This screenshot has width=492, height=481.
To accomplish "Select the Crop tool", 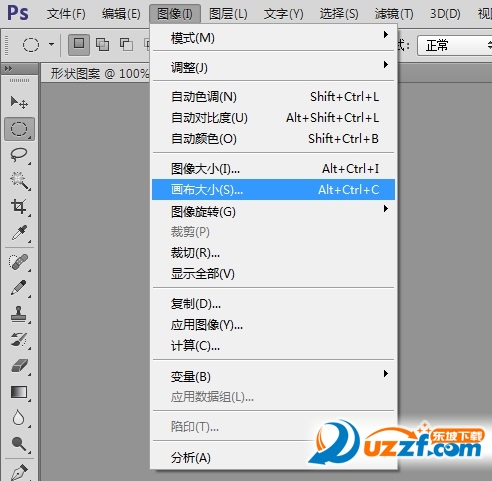I will click(x=19, y=207).
